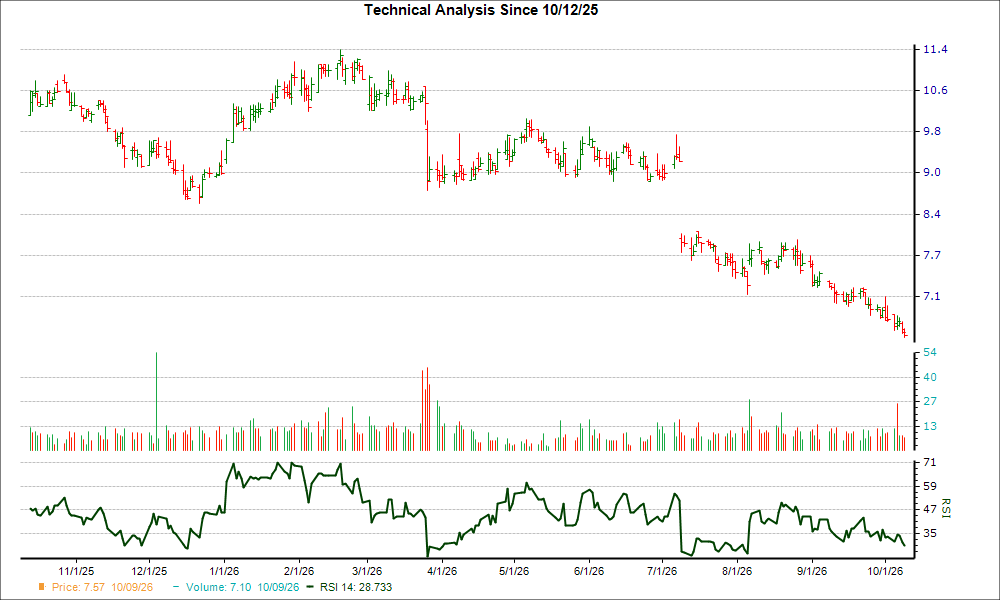Click the 13 volume axis label

pyautogui.click(x=930, y=427)
